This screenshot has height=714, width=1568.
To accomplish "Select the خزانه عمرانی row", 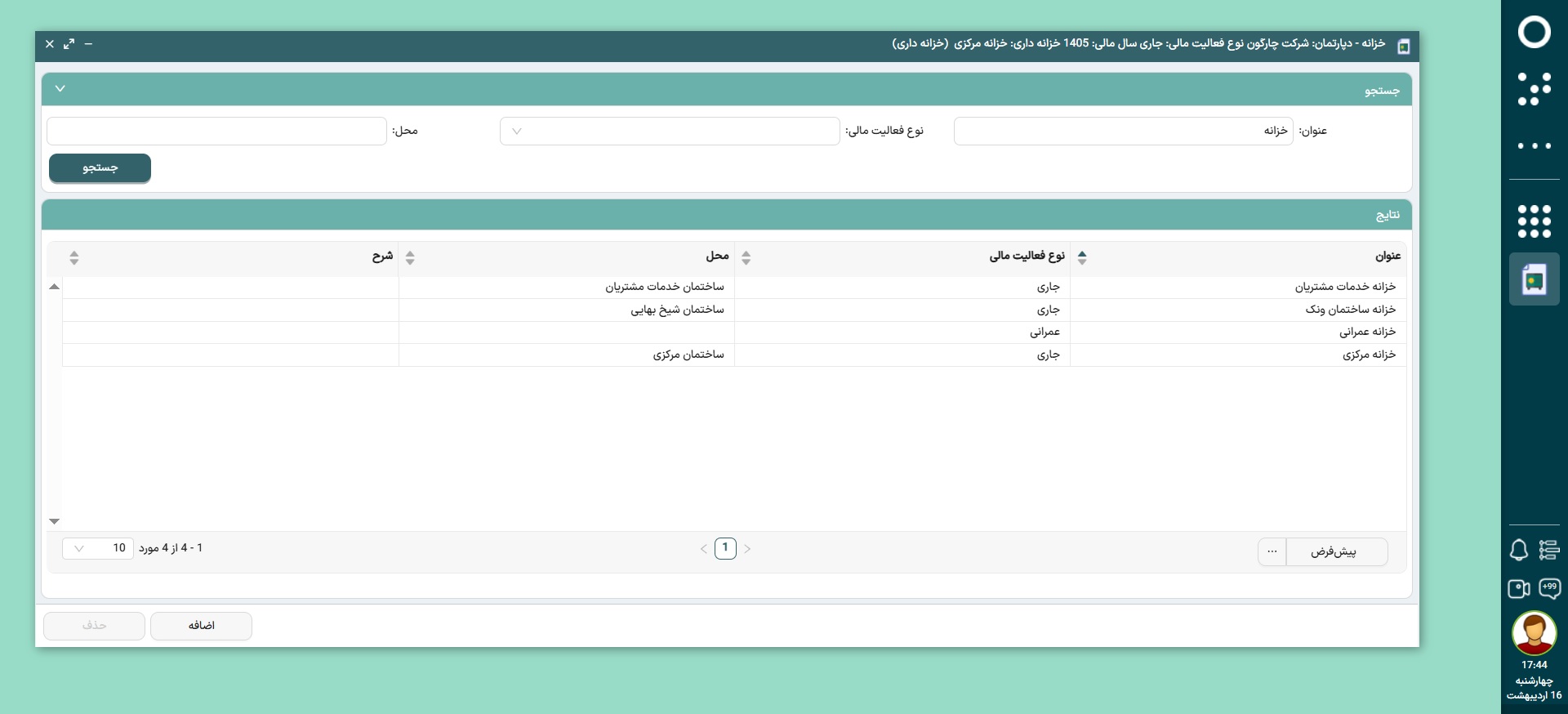I will pos(734,332).
